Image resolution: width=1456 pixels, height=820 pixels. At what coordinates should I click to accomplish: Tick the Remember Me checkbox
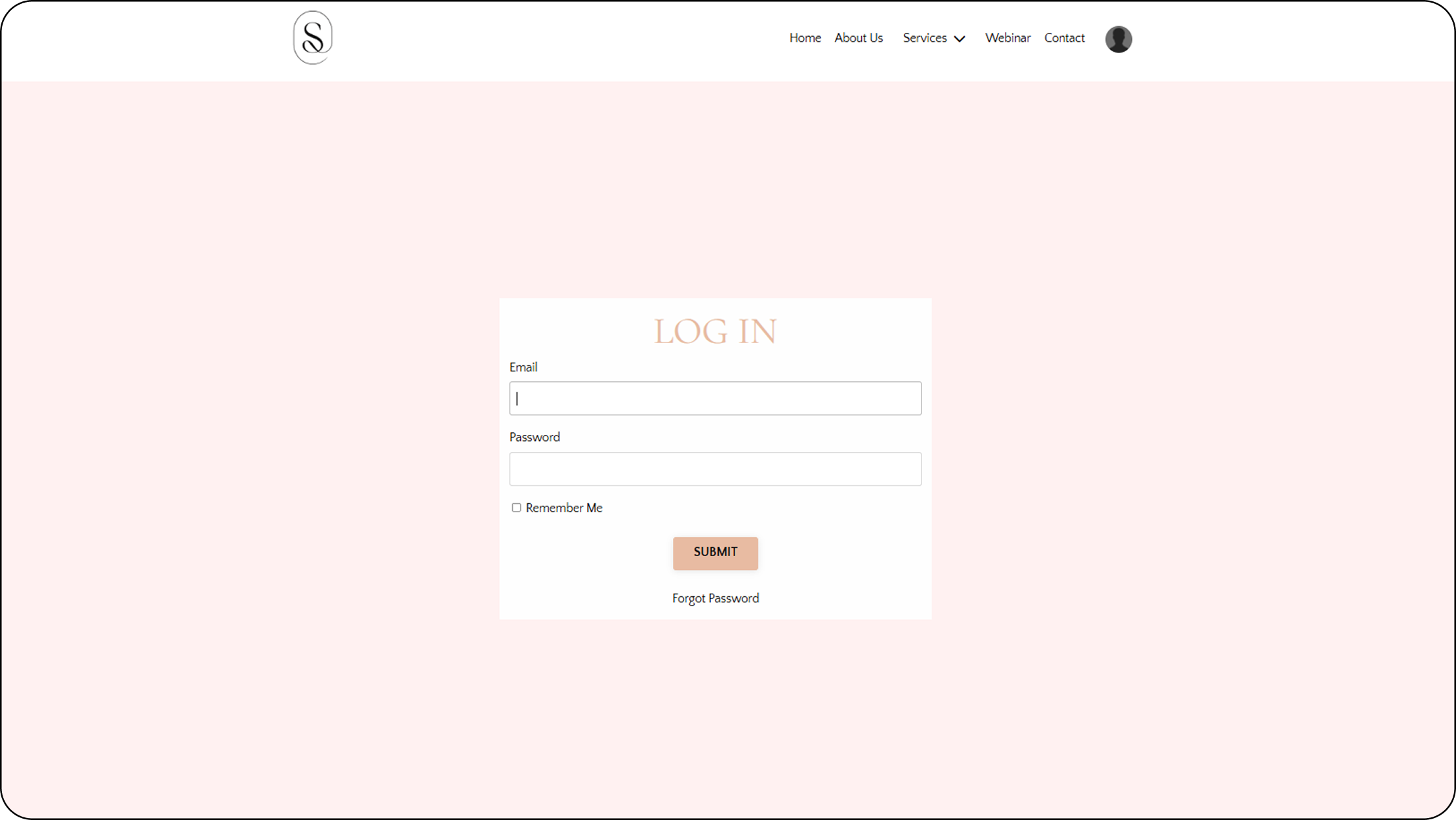click(516, 508)
